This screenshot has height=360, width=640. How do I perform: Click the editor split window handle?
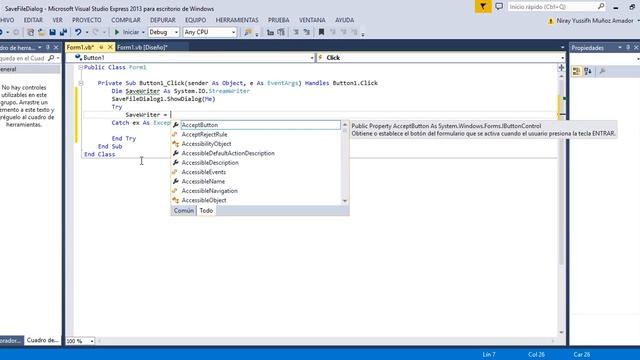tap(561, 68)
